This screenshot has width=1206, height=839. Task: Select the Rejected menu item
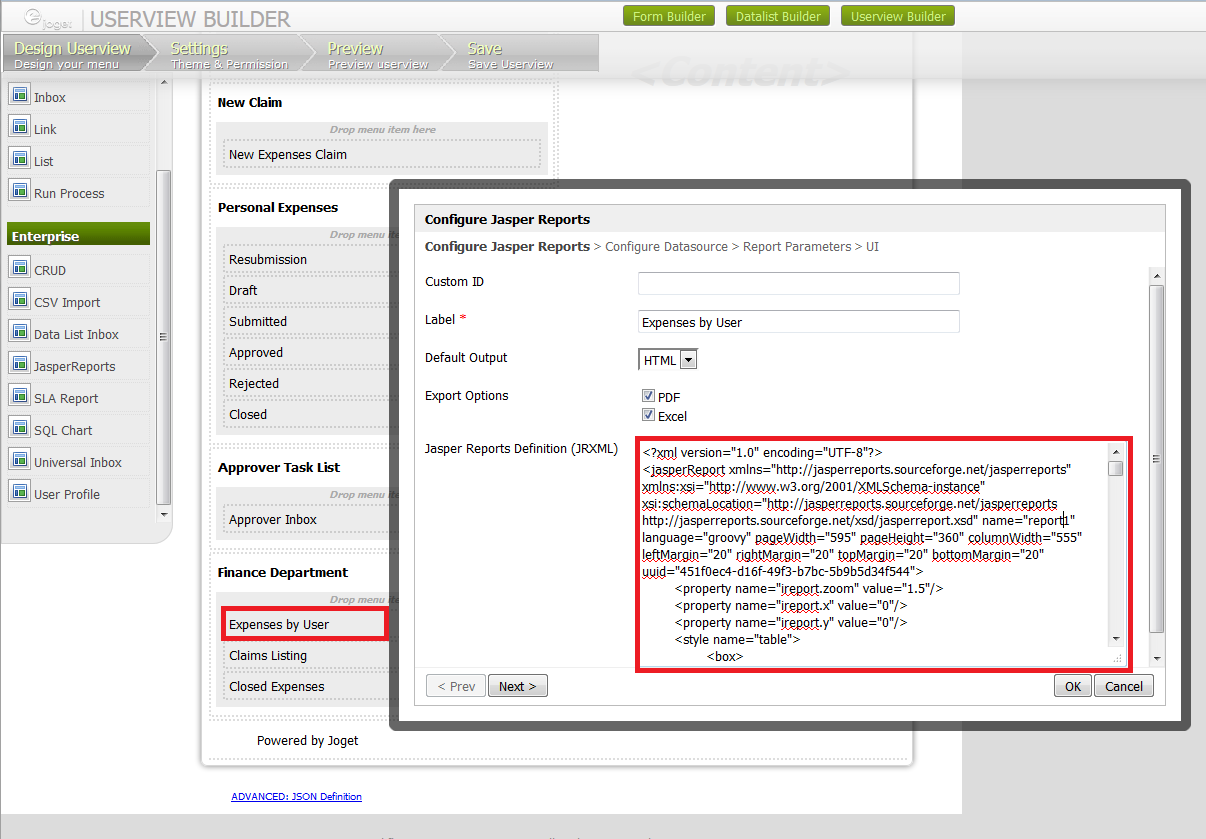[x=306, y=383]
